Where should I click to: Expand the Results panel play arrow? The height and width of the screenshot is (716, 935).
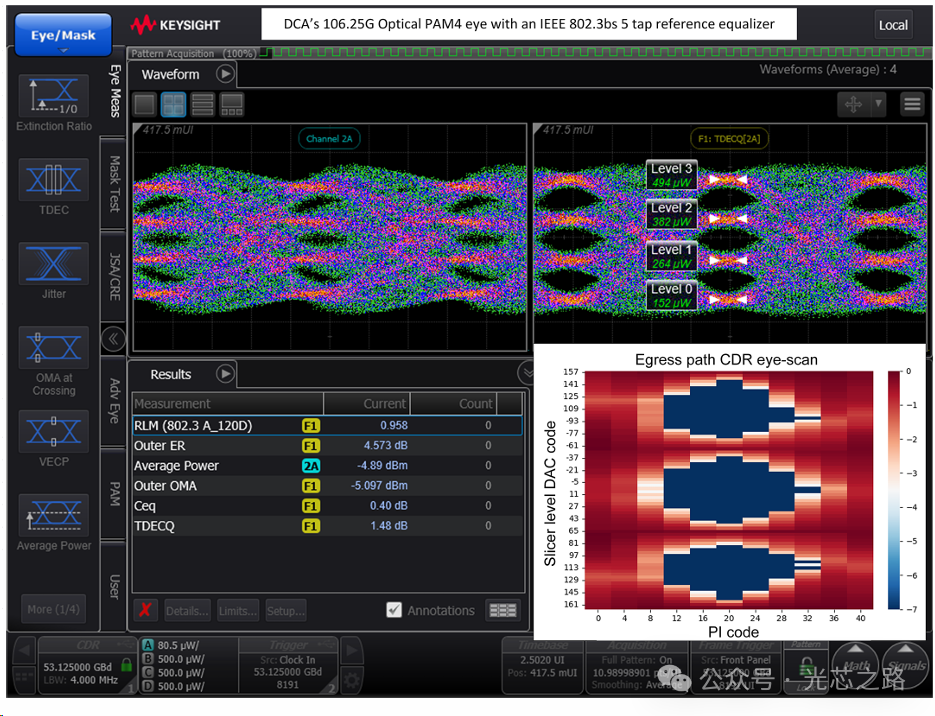pyautogui.click(x=225, y=374)
